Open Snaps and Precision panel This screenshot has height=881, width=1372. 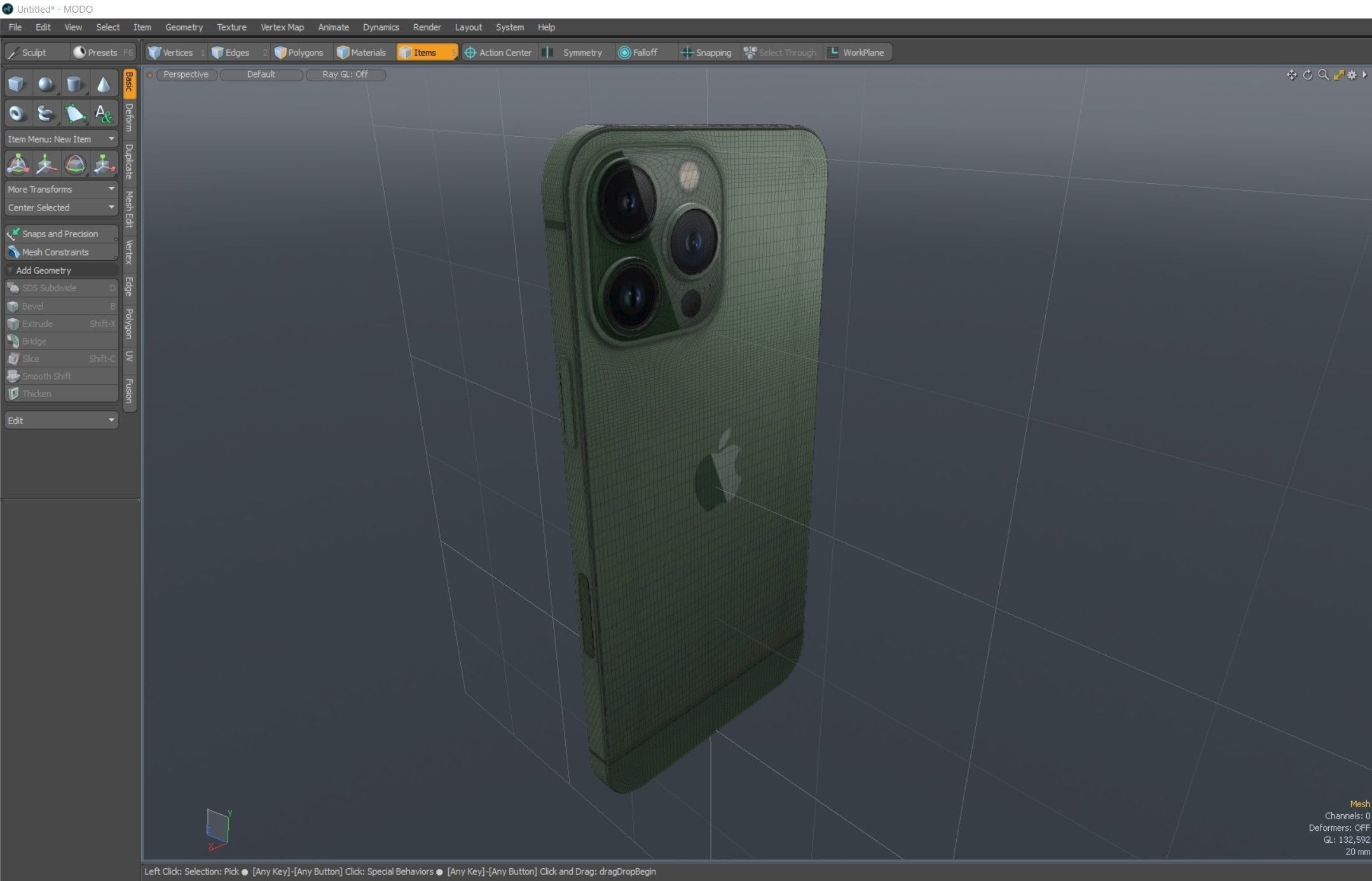[61, 233]
